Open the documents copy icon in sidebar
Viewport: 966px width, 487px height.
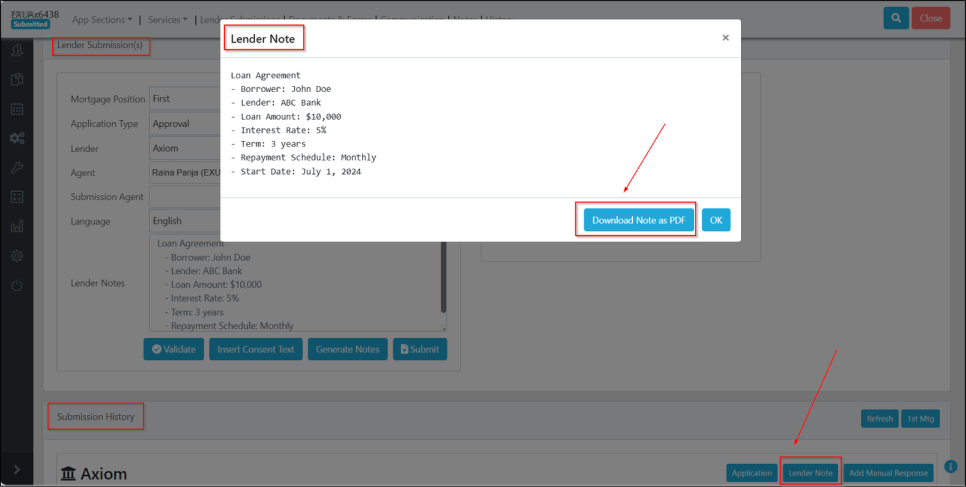[x=17, y=79]
